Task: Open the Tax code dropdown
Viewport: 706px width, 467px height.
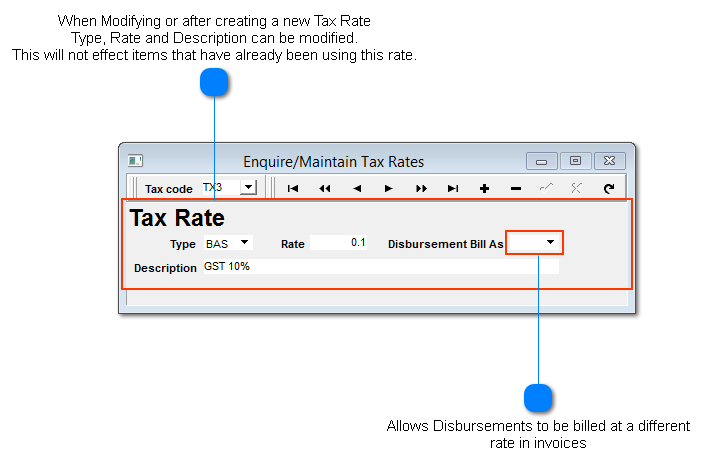Action: tap(248, 187)
